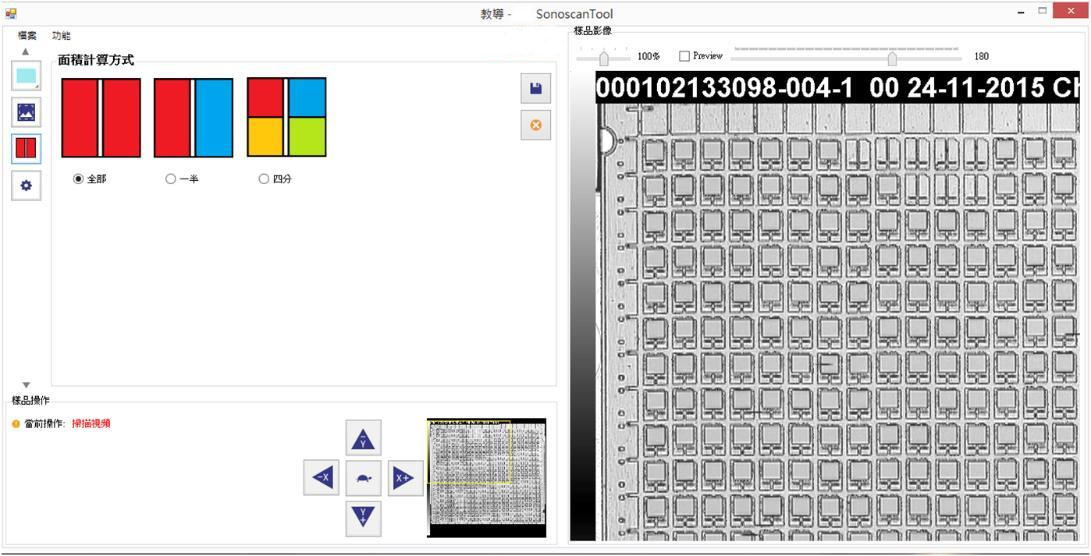Viewport: 1091px width, 556px height.
Task: Enable the Preview checkbox
Action: click(x=685, y=56)
